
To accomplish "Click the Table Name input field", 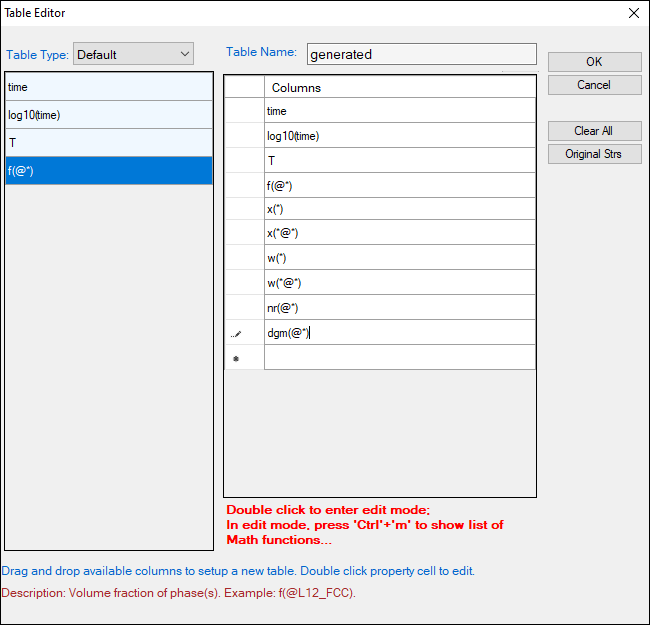I will tap(421, 54).
